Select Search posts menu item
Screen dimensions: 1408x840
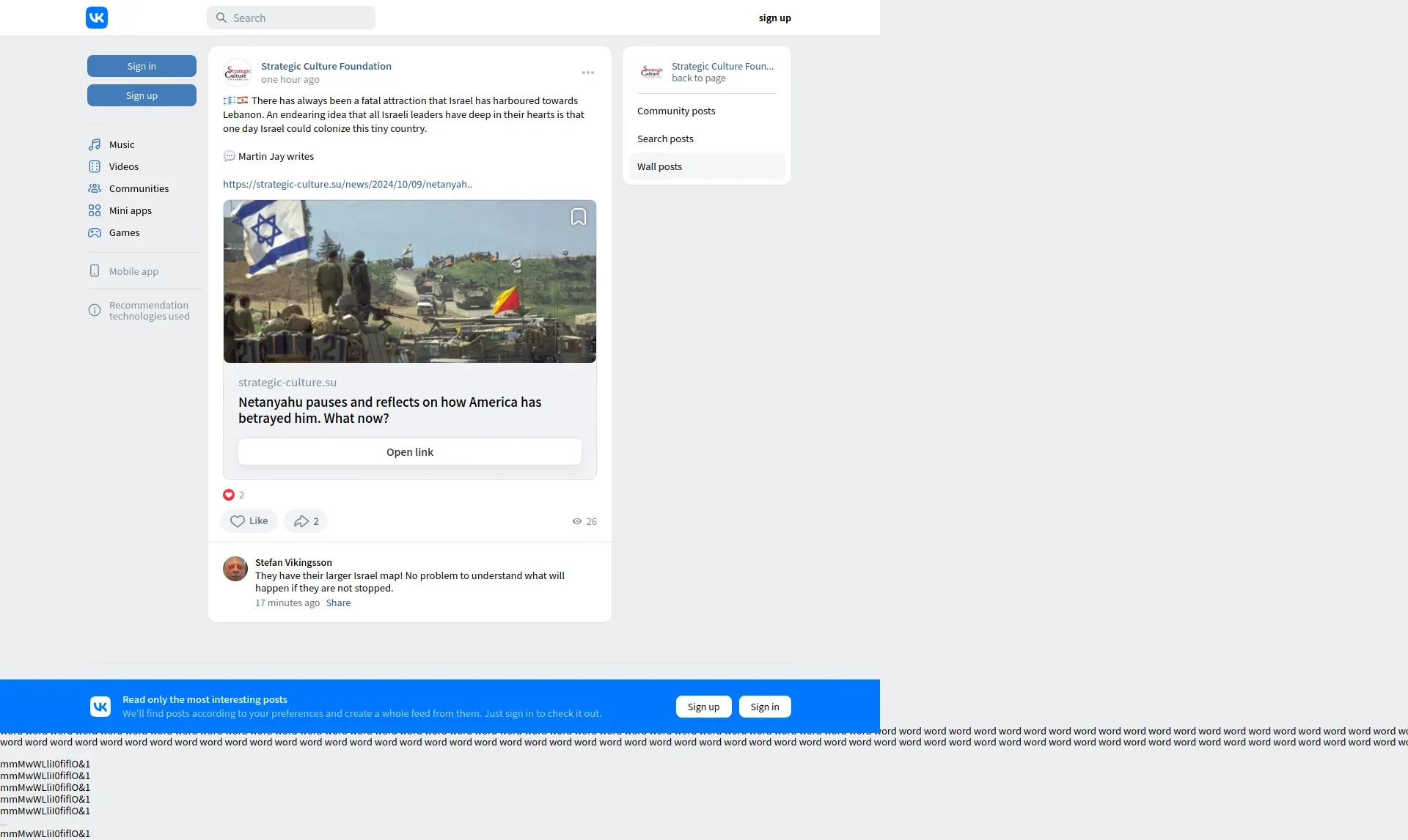tap(665, 139)
